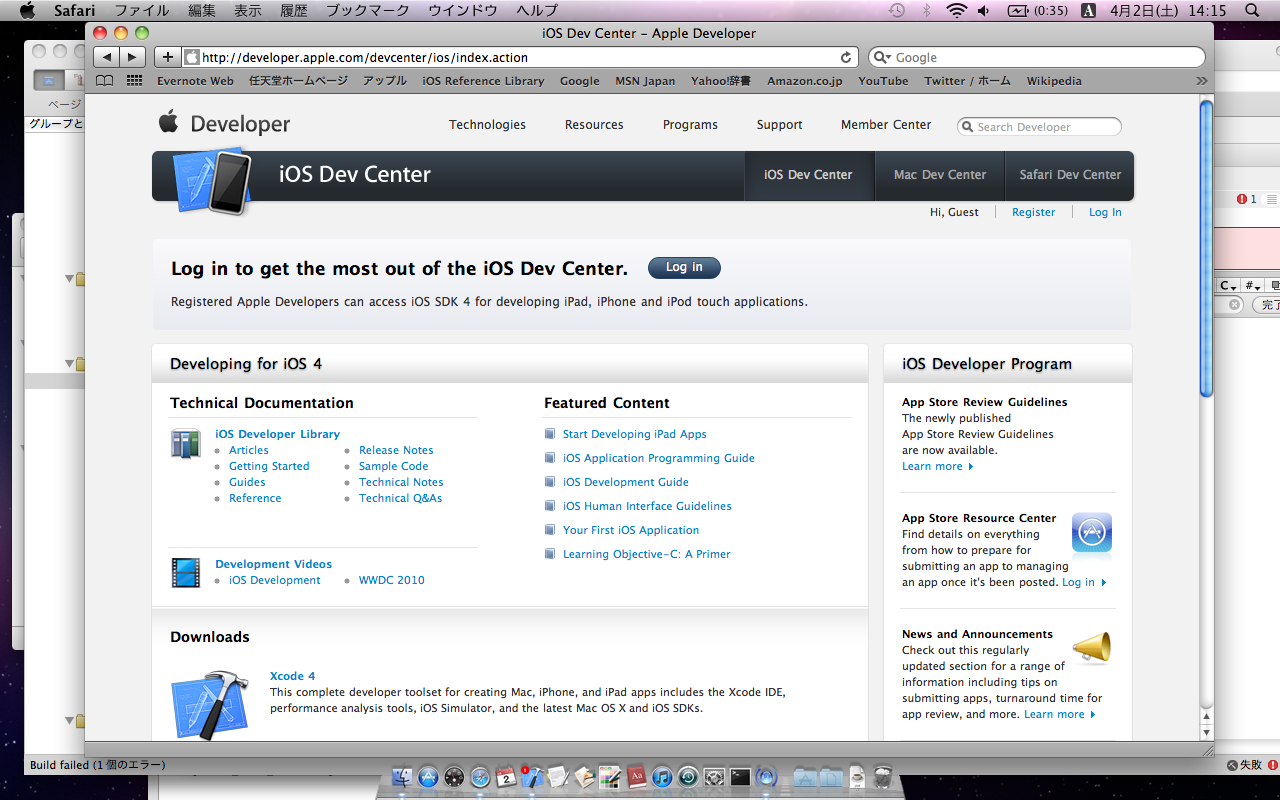The height and width of the screenshot is (800, 1280).
Task: Reload the page using the refresh icon
Action: 846,58
